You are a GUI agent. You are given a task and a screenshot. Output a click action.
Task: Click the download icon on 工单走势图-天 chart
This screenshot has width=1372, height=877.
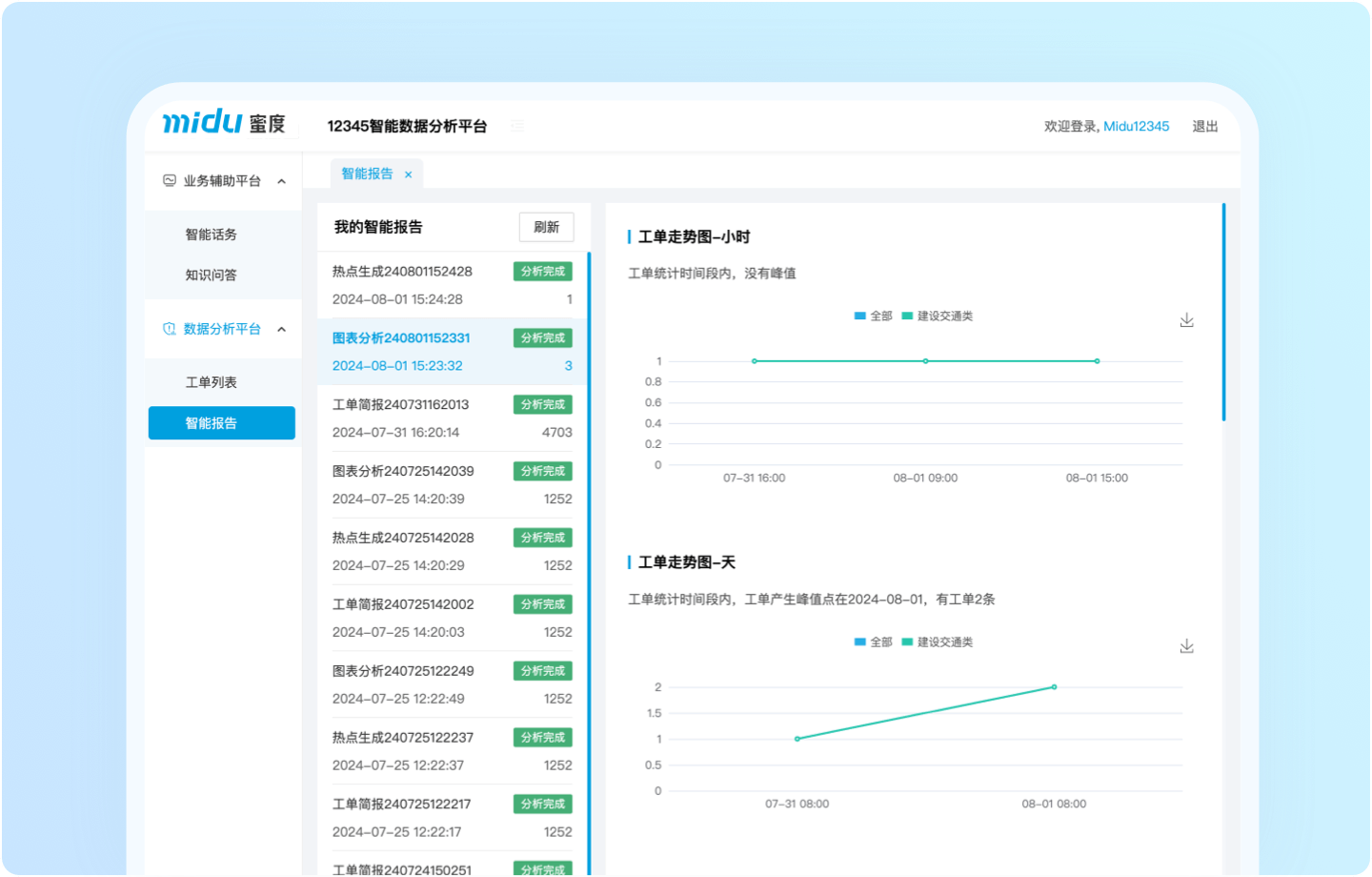(1186, 645)
